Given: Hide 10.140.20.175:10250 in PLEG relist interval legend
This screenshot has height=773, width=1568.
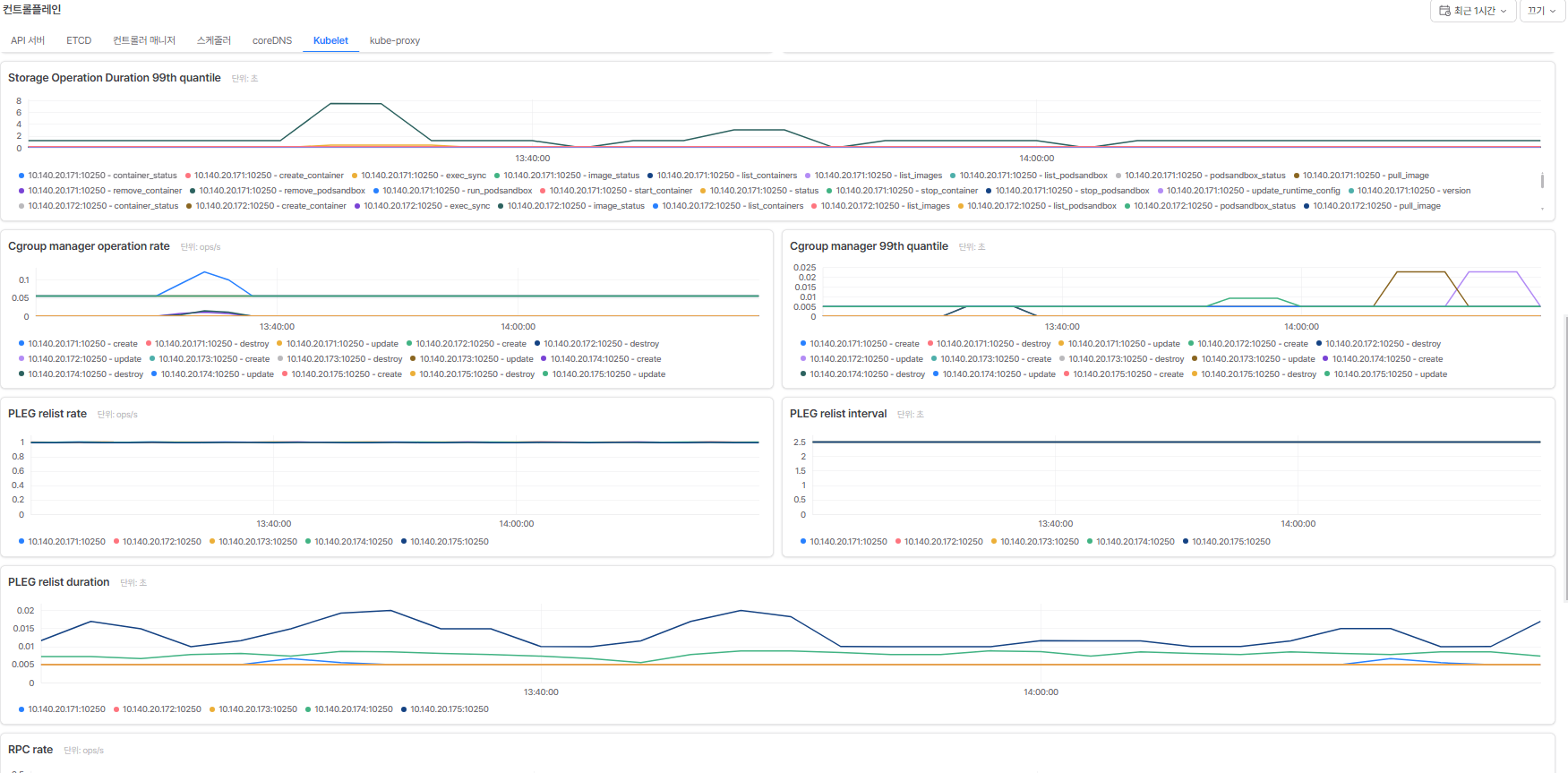Looking at the screenshot, I should 1227,542.
